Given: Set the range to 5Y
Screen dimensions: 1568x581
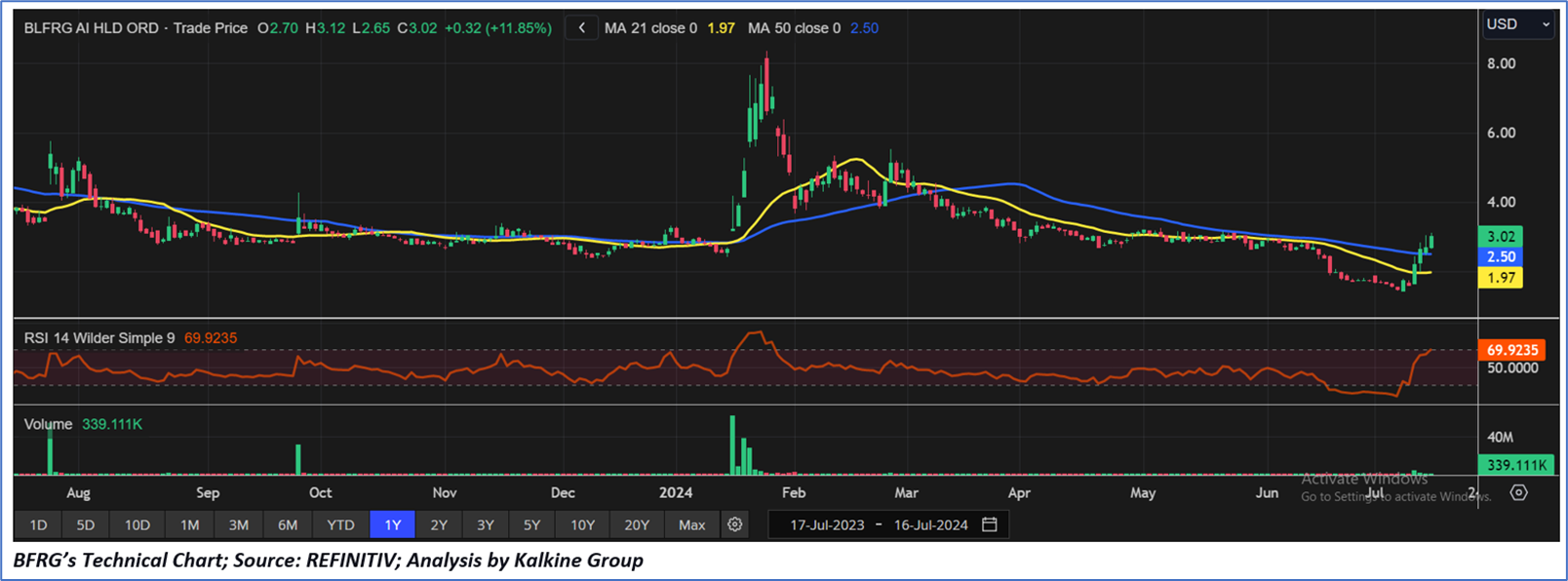Looking at the screenshot, I should tap(531, 524).
